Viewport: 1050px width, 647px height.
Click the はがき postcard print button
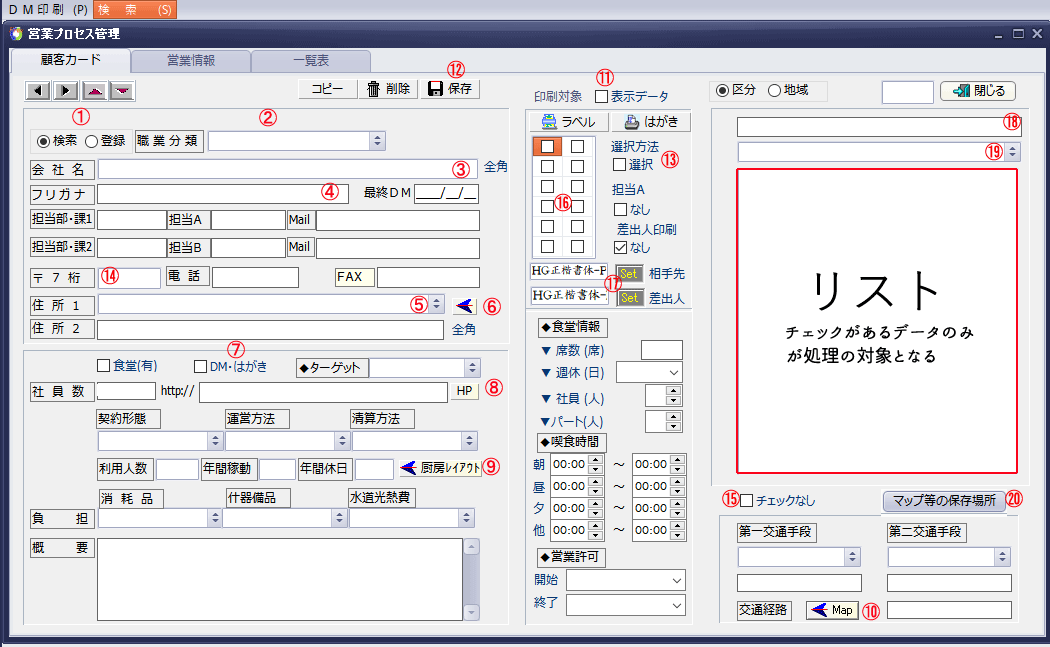point(651,122)
